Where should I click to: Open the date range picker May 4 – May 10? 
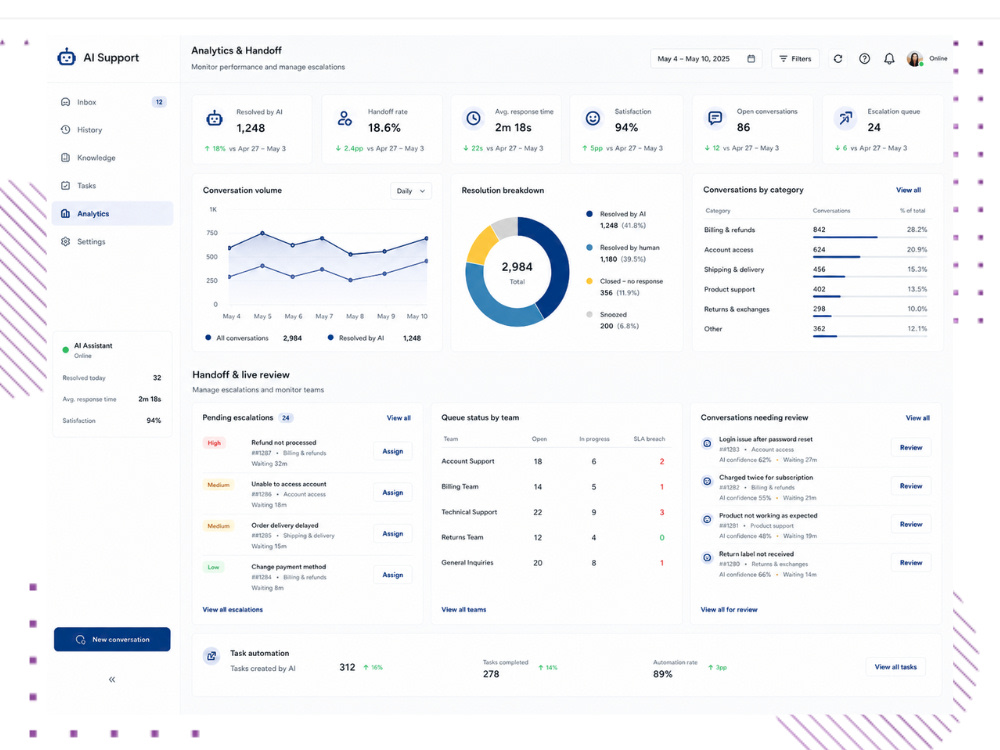706,59
